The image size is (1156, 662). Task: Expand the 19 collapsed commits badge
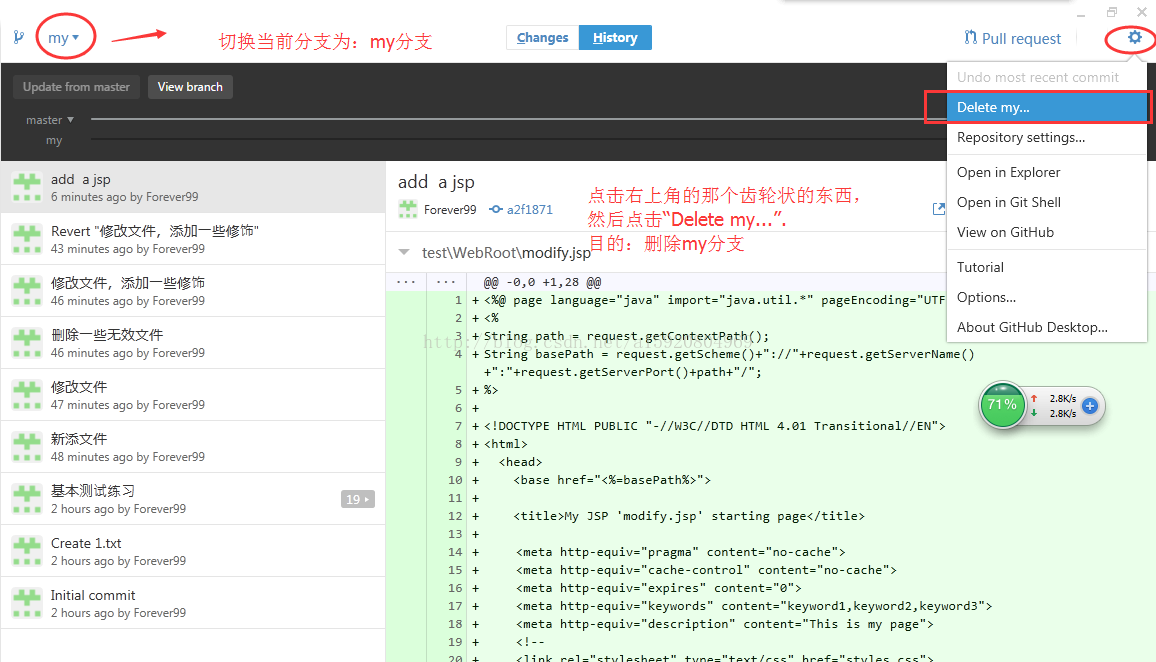[x=358, y=499]
